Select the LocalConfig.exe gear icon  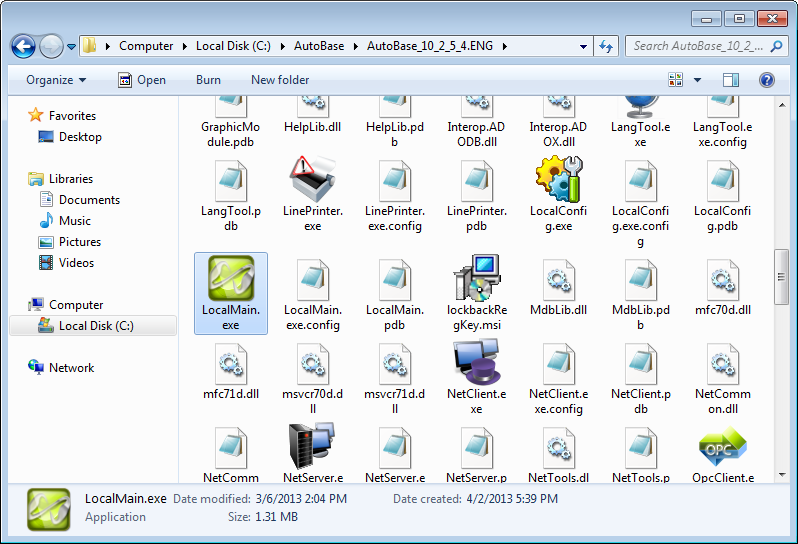click(558, 181)
